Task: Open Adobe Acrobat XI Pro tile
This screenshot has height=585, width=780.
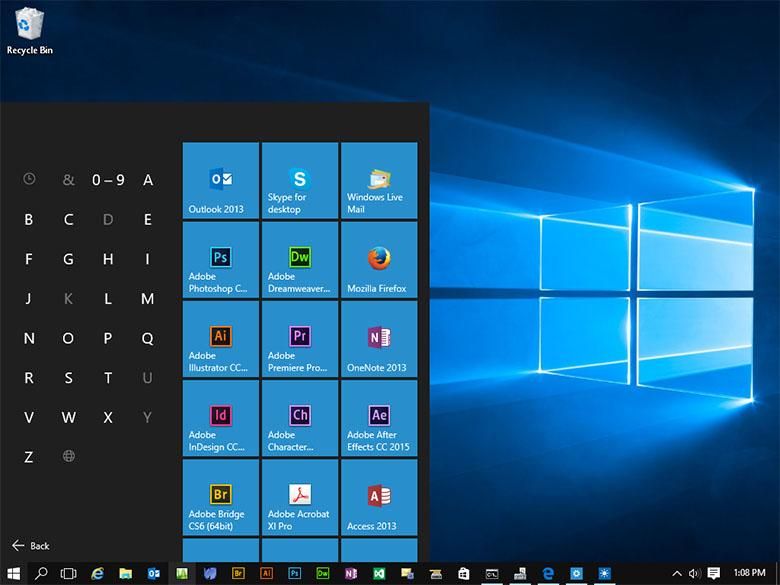Action: pyautogui.click(x=299, y=496)
